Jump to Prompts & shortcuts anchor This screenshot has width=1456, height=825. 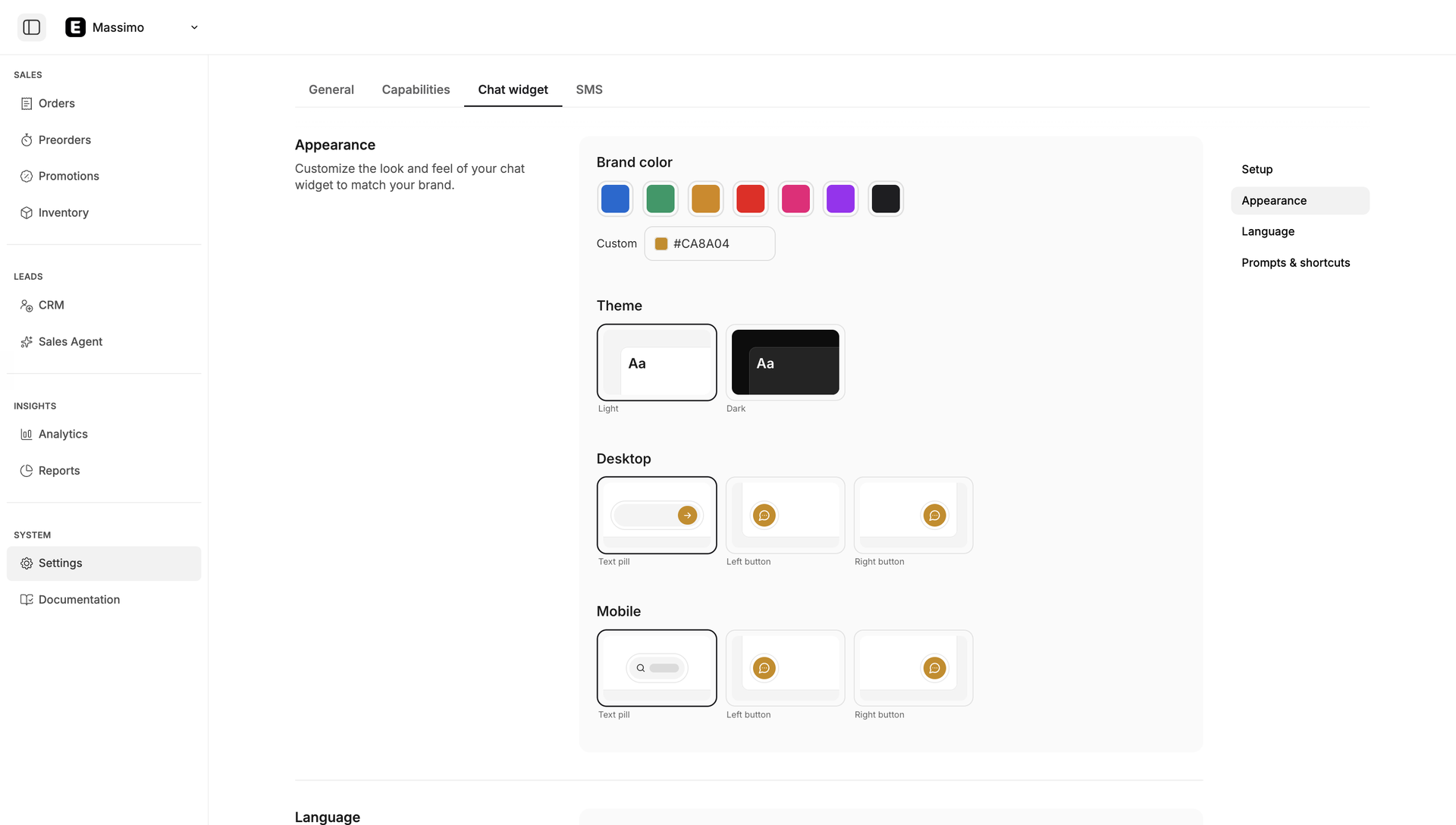tap(1300, 263)
